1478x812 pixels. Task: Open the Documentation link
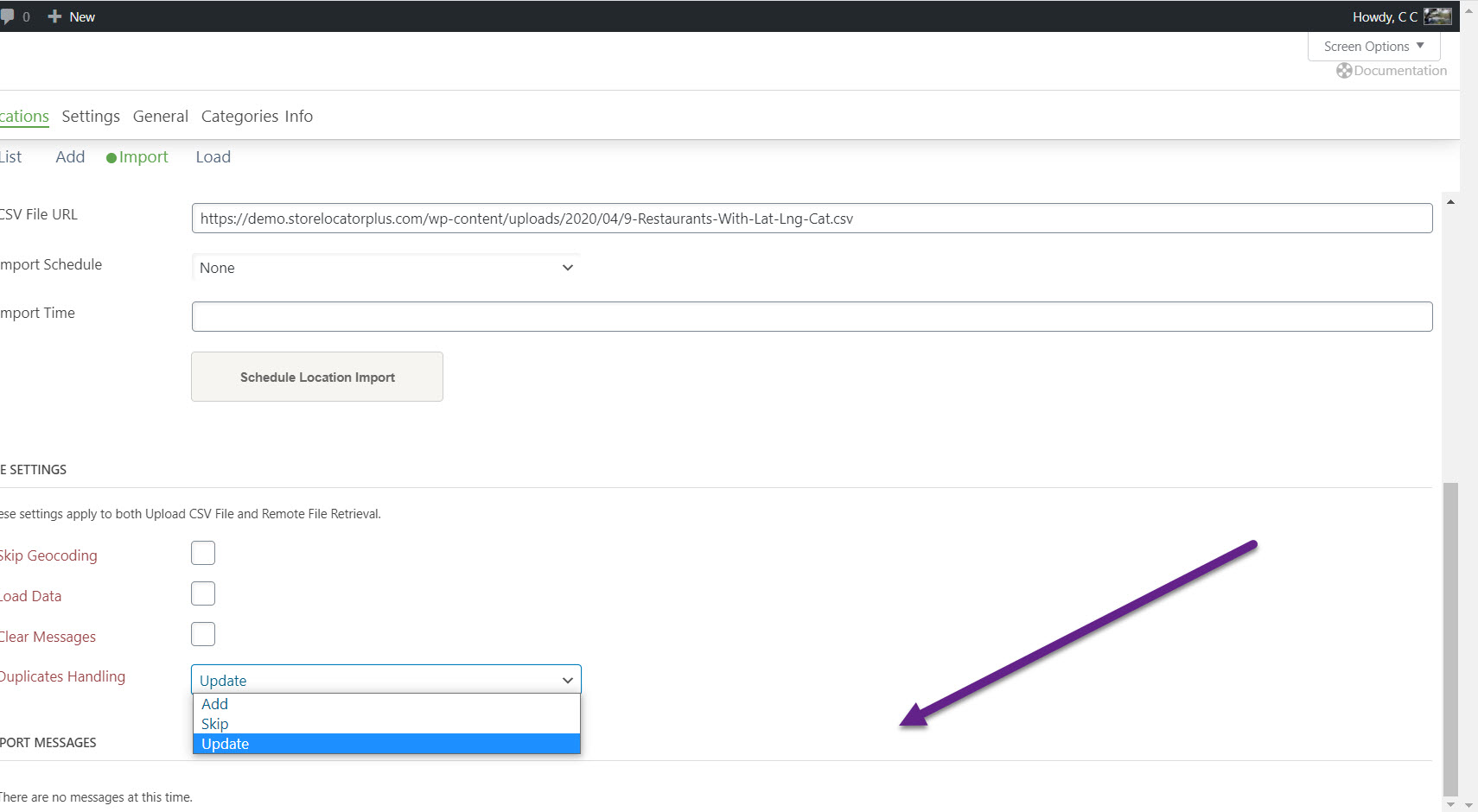1398,70
